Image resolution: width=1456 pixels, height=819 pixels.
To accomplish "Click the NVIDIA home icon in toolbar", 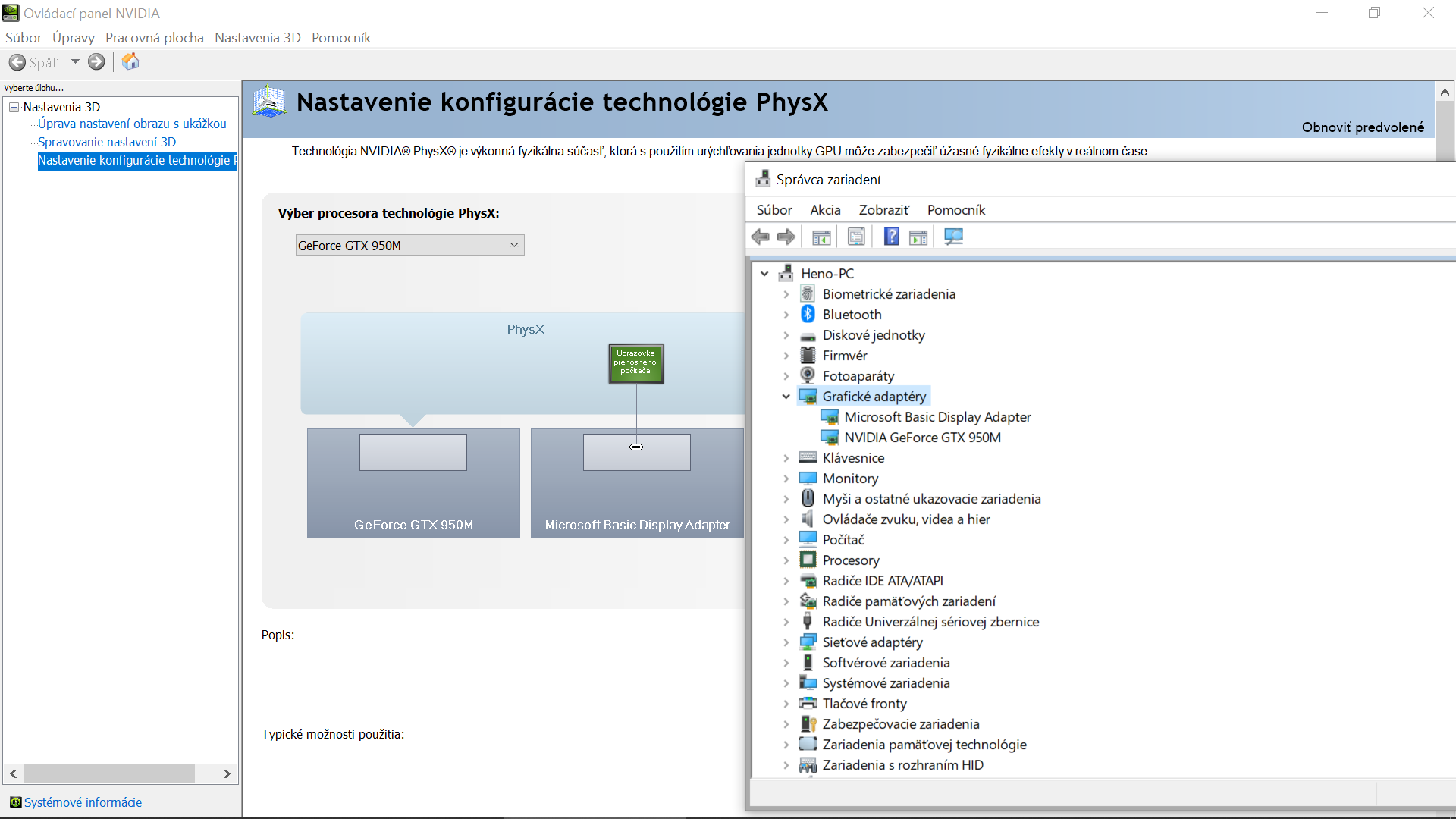I will click(x=130, y=61).
